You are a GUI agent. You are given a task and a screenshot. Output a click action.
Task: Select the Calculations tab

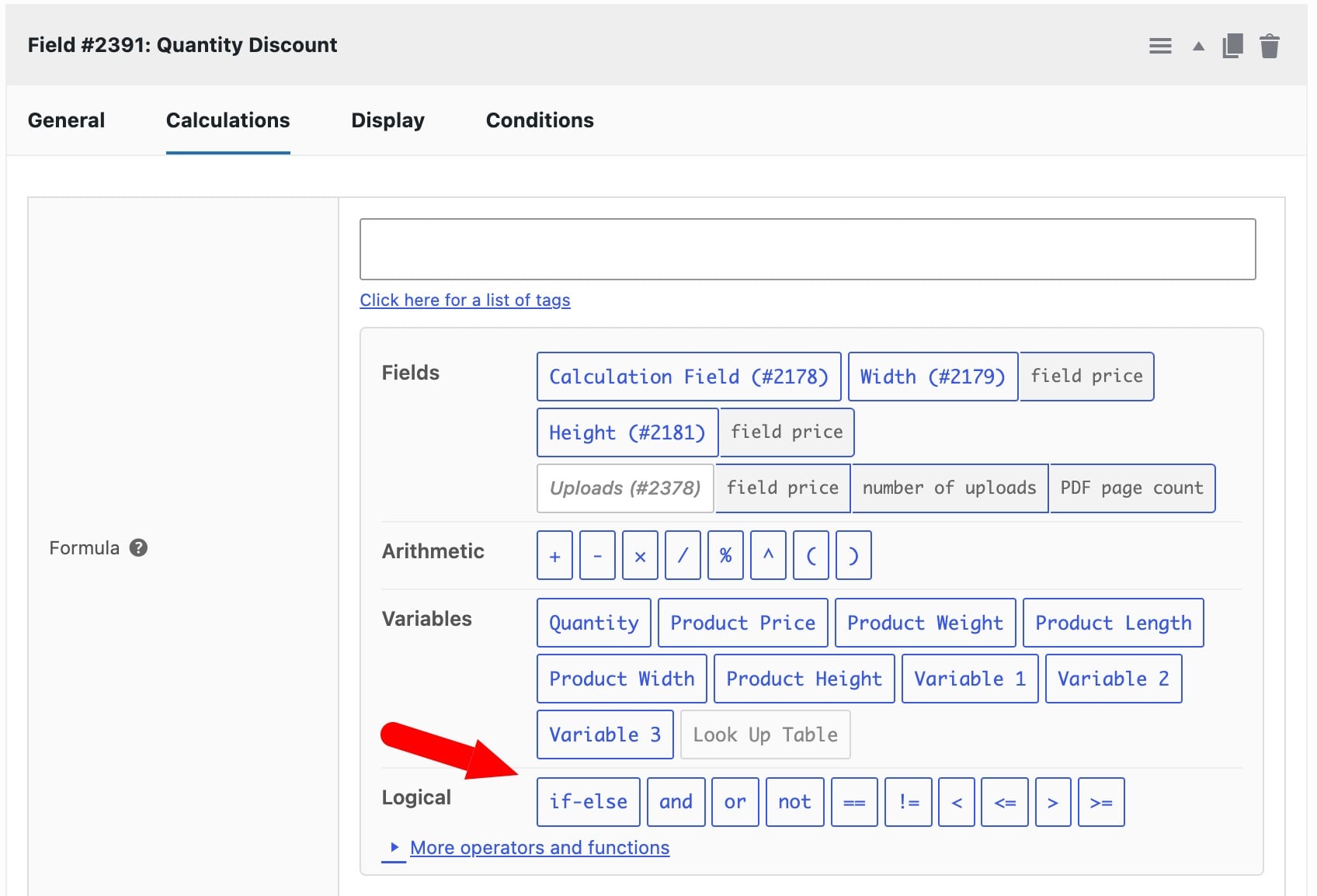(x=228, y=120)
